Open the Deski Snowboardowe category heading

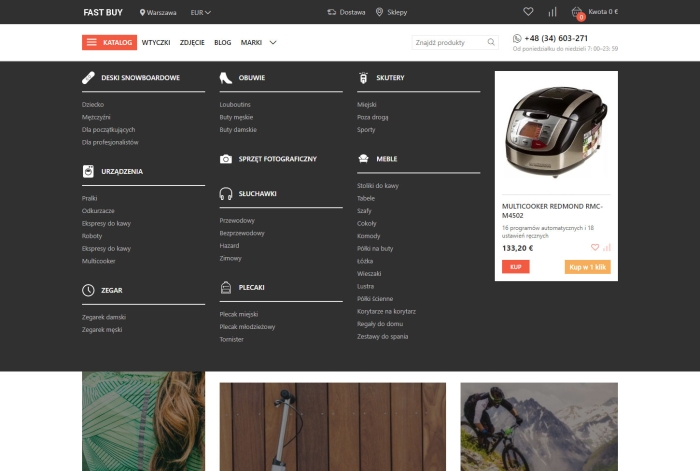pos(141,78)
